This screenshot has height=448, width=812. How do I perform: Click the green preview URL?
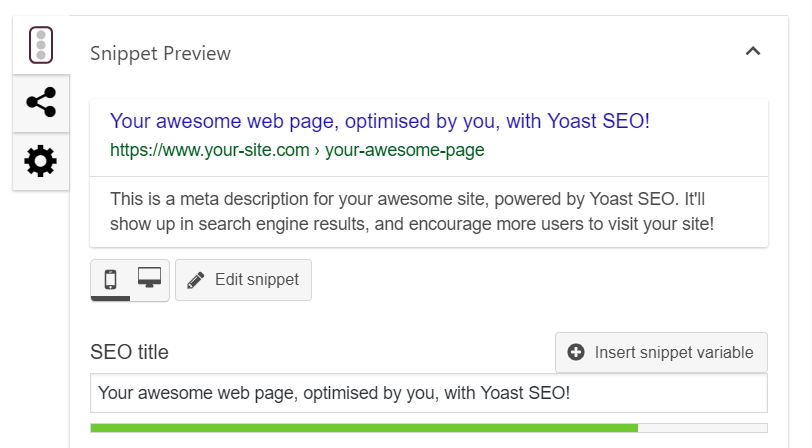coord(297,150)
